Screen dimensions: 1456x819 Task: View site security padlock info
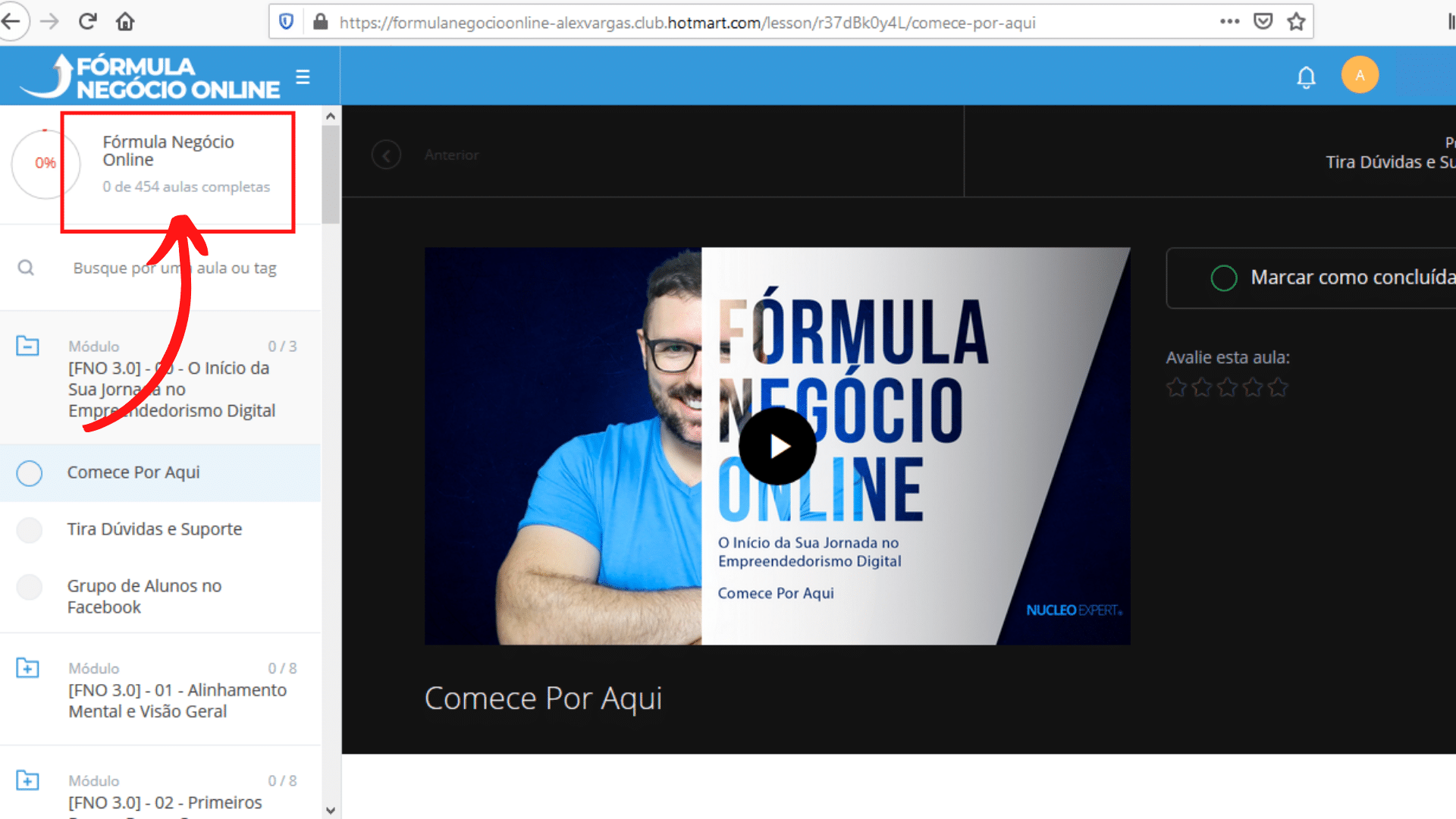coord(320,22)
